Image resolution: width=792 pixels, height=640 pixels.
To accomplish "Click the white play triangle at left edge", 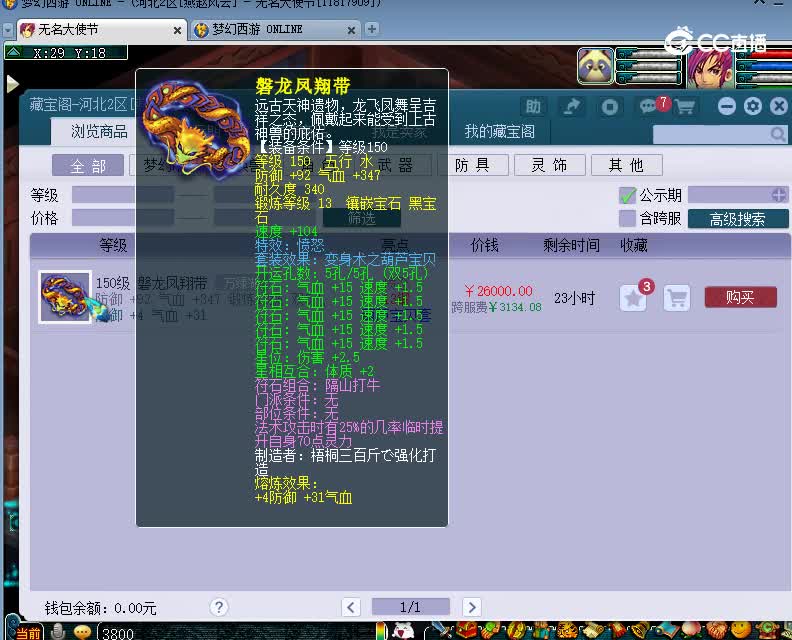I will click(12, 84).
